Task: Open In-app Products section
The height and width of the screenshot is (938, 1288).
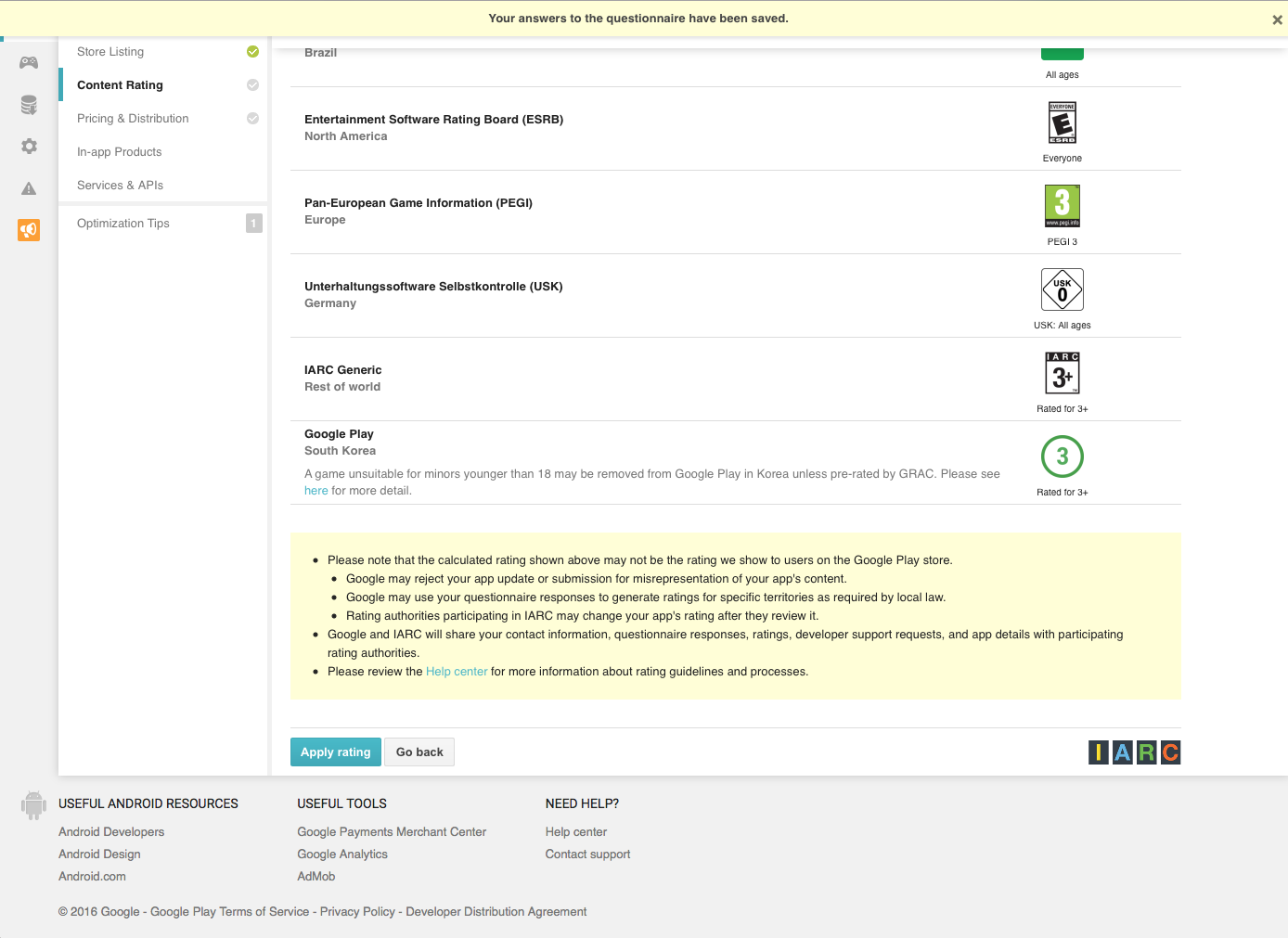Action: pos(119,152)
